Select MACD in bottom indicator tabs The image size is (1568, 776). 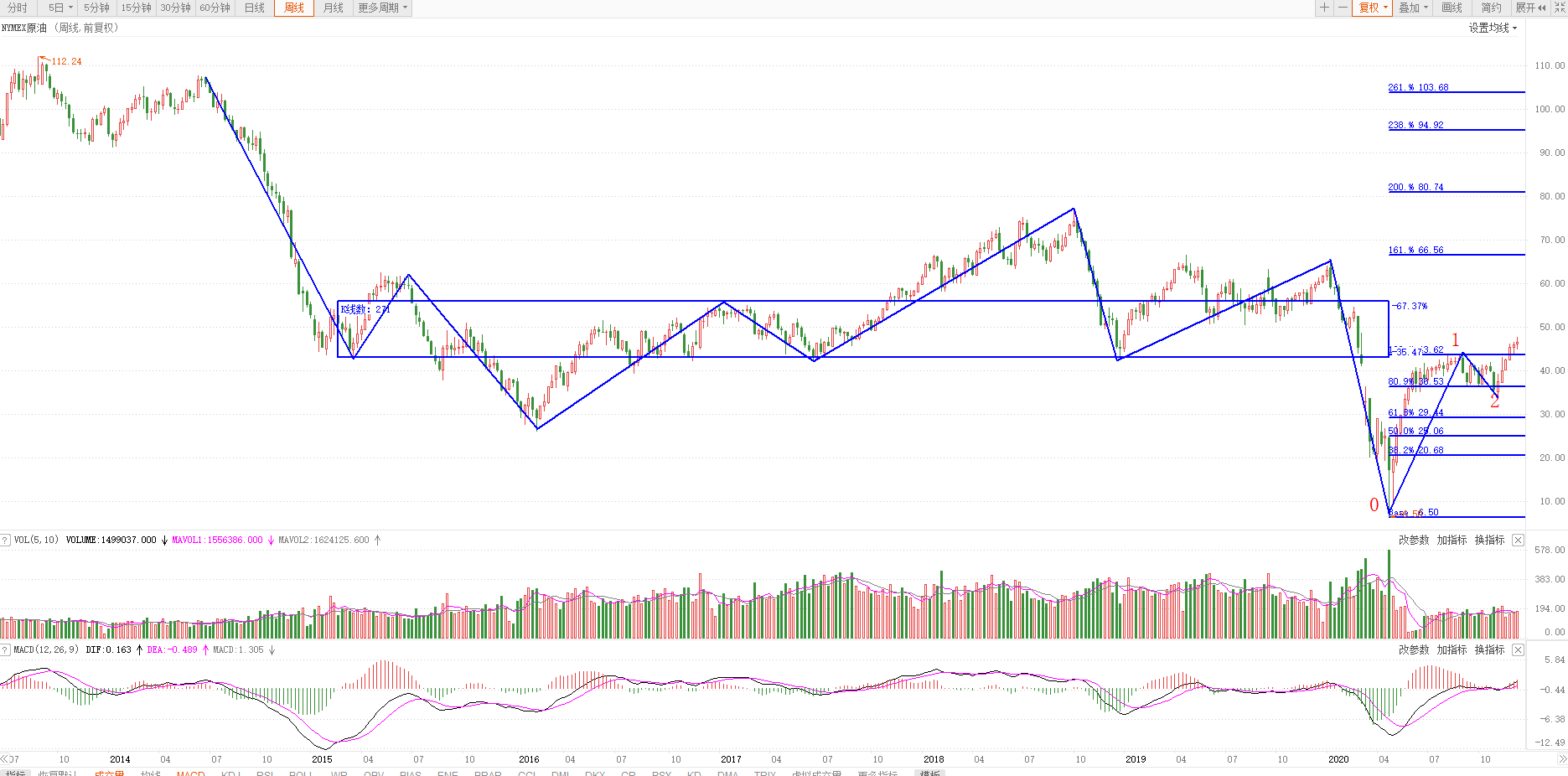pyautogui.click(x=190, y=773)
